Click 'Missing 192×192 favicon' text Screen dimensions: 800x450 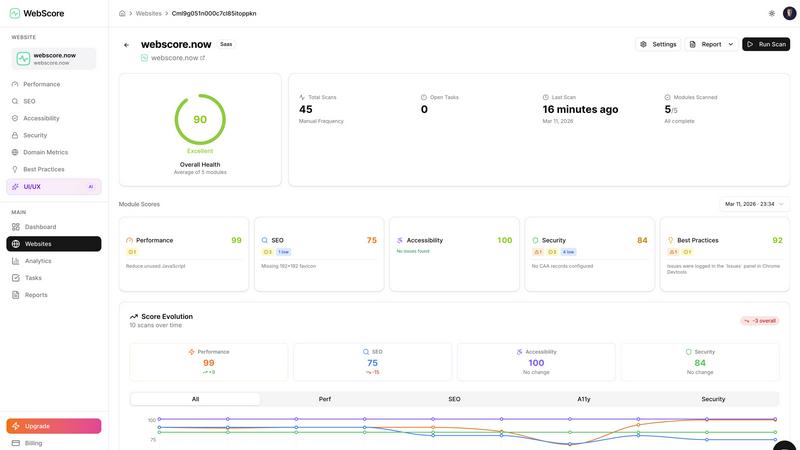pos(288,266)
